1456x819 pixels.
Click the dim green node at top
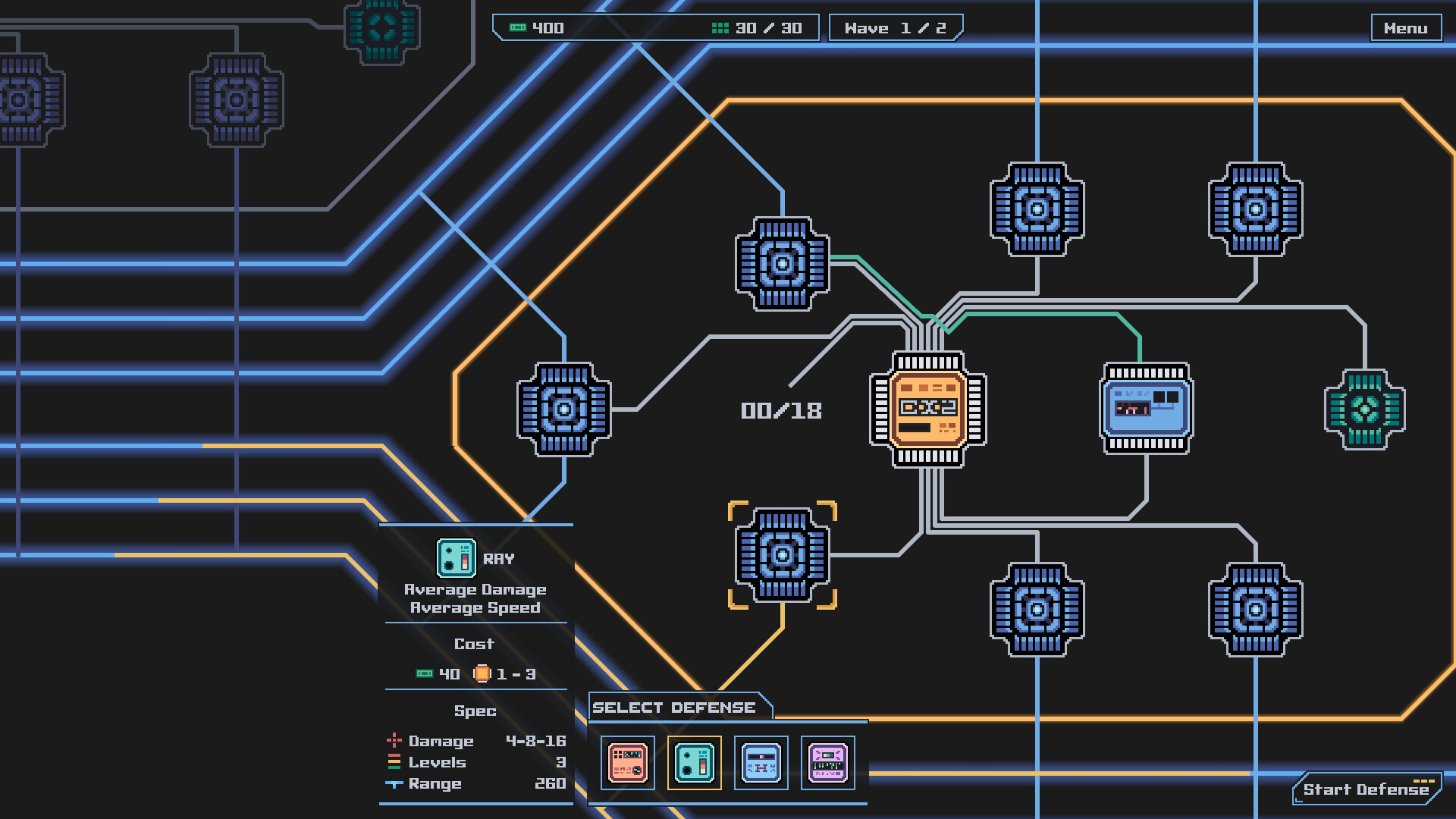tap(382, 28)
